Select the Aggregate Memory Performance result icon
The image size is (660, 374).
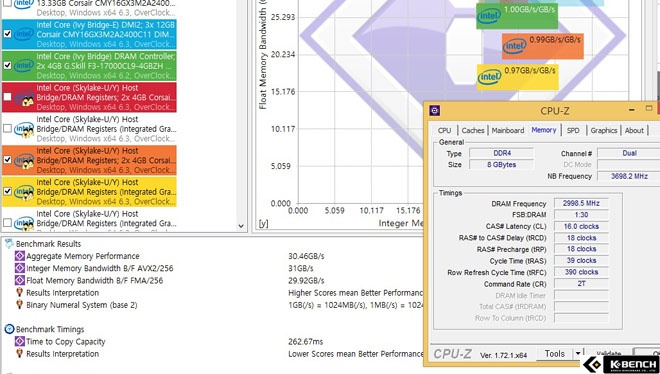[20, 256]
